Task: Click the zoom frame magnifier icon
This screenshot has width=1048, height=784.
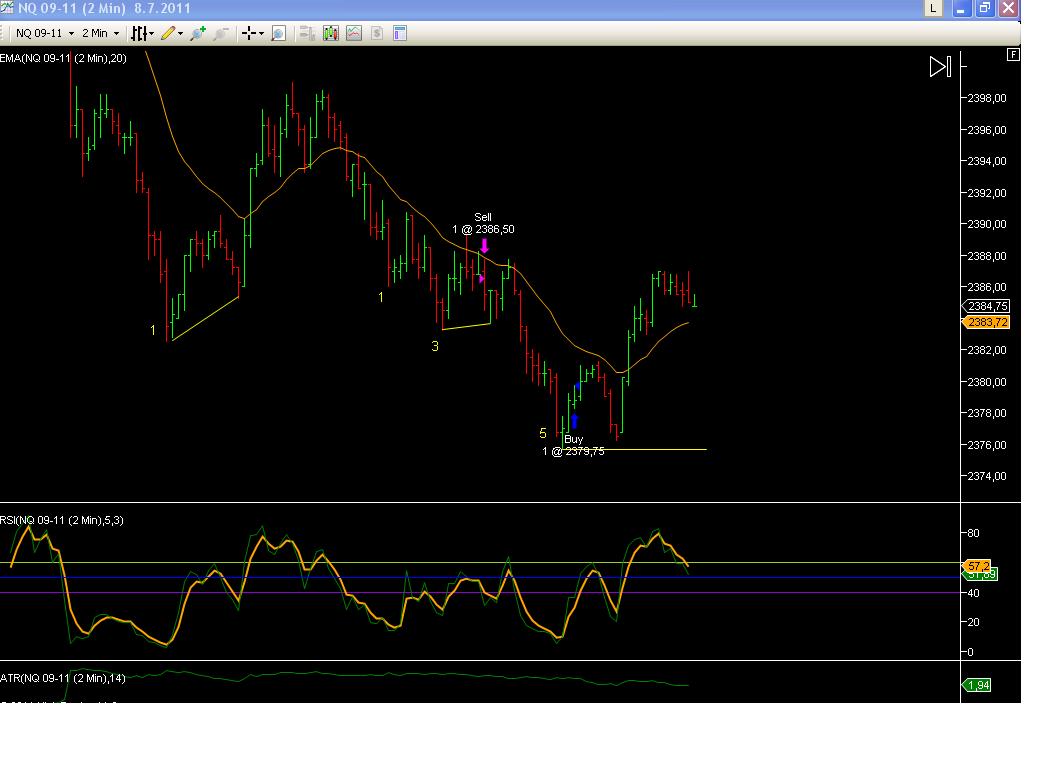Action: [279, 33]
